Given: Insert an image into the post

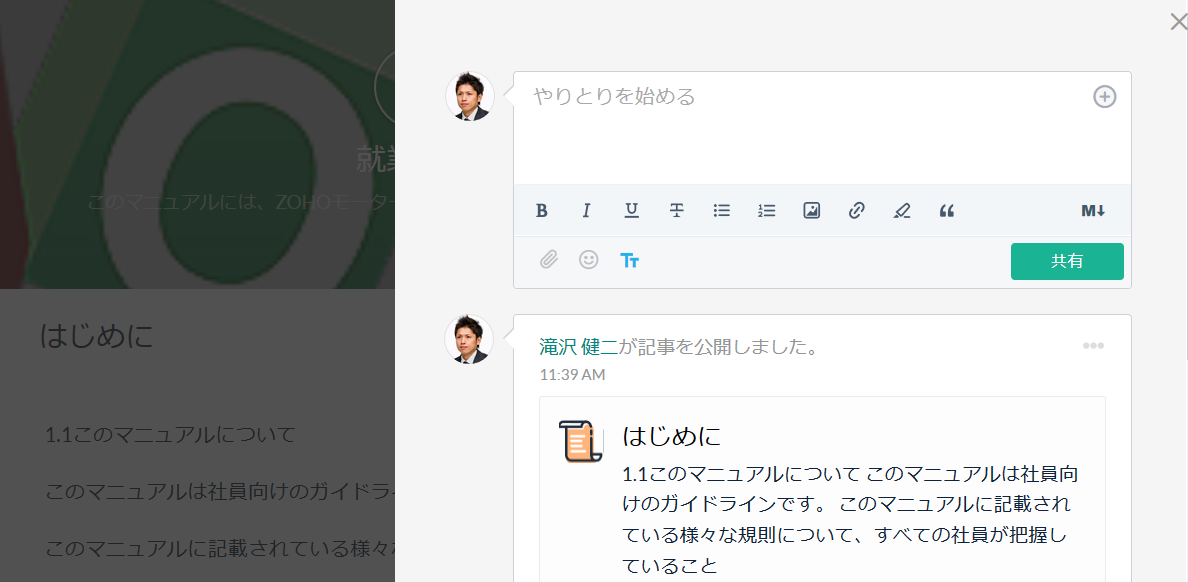Looking at the screenshot, I should [812, 211].
